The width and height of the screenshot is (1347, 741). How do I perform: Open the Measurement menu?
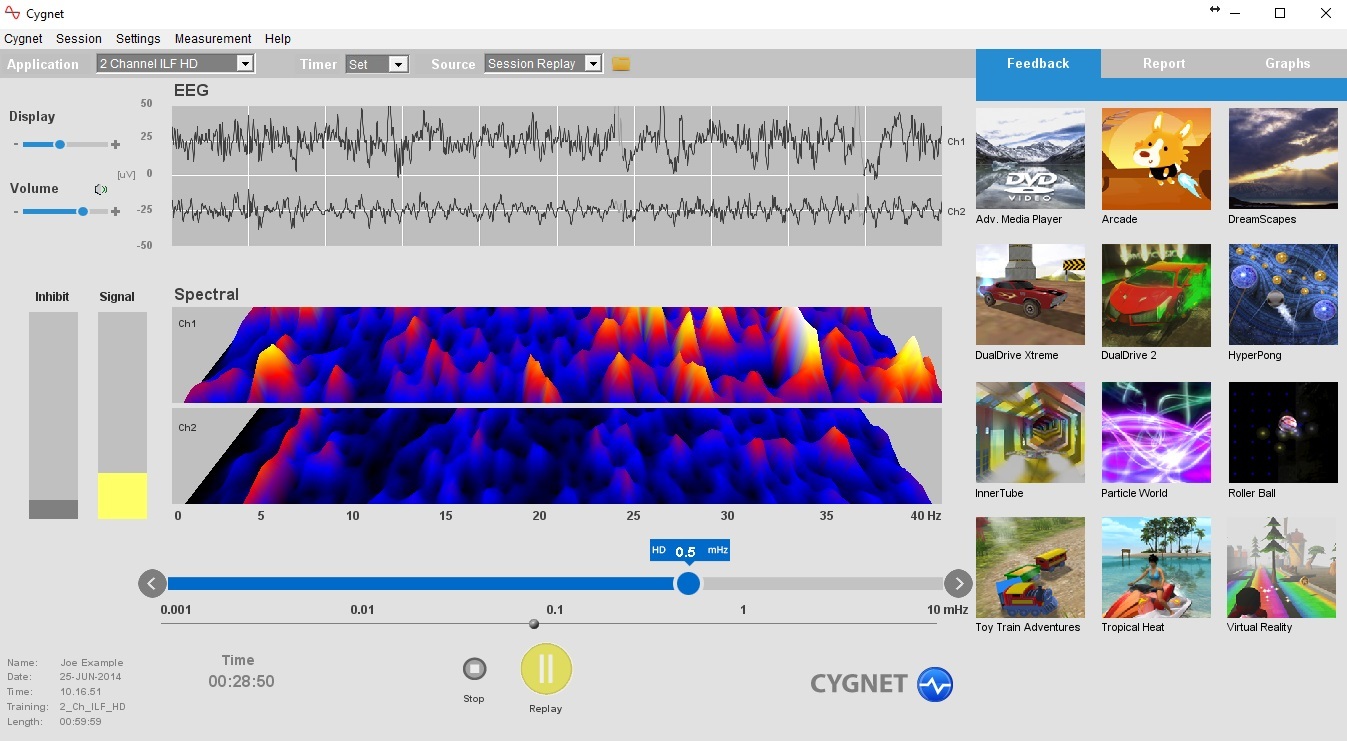click(213, 39)
